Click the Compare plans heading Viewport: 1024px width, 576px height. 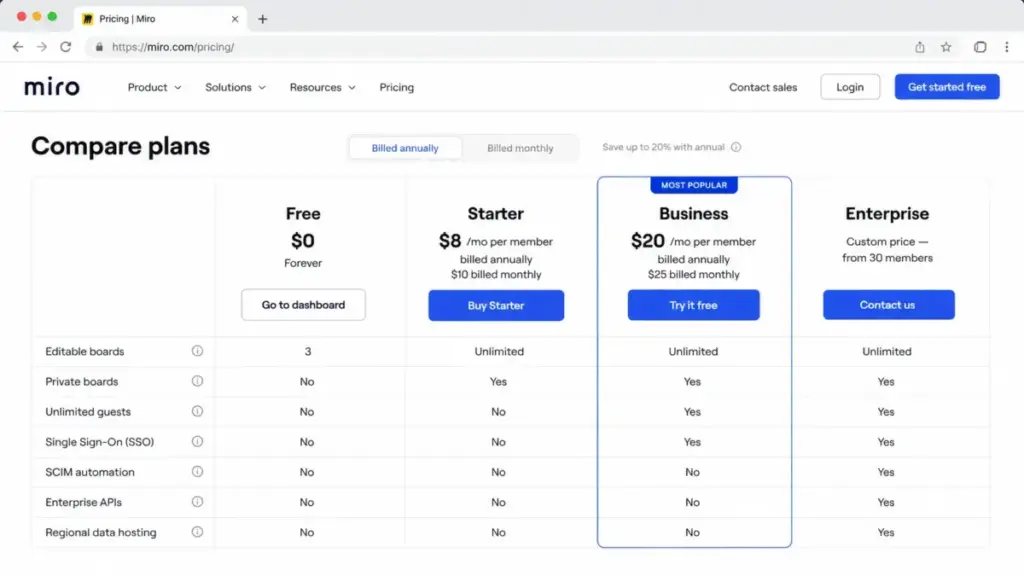[x=121, y=146]
